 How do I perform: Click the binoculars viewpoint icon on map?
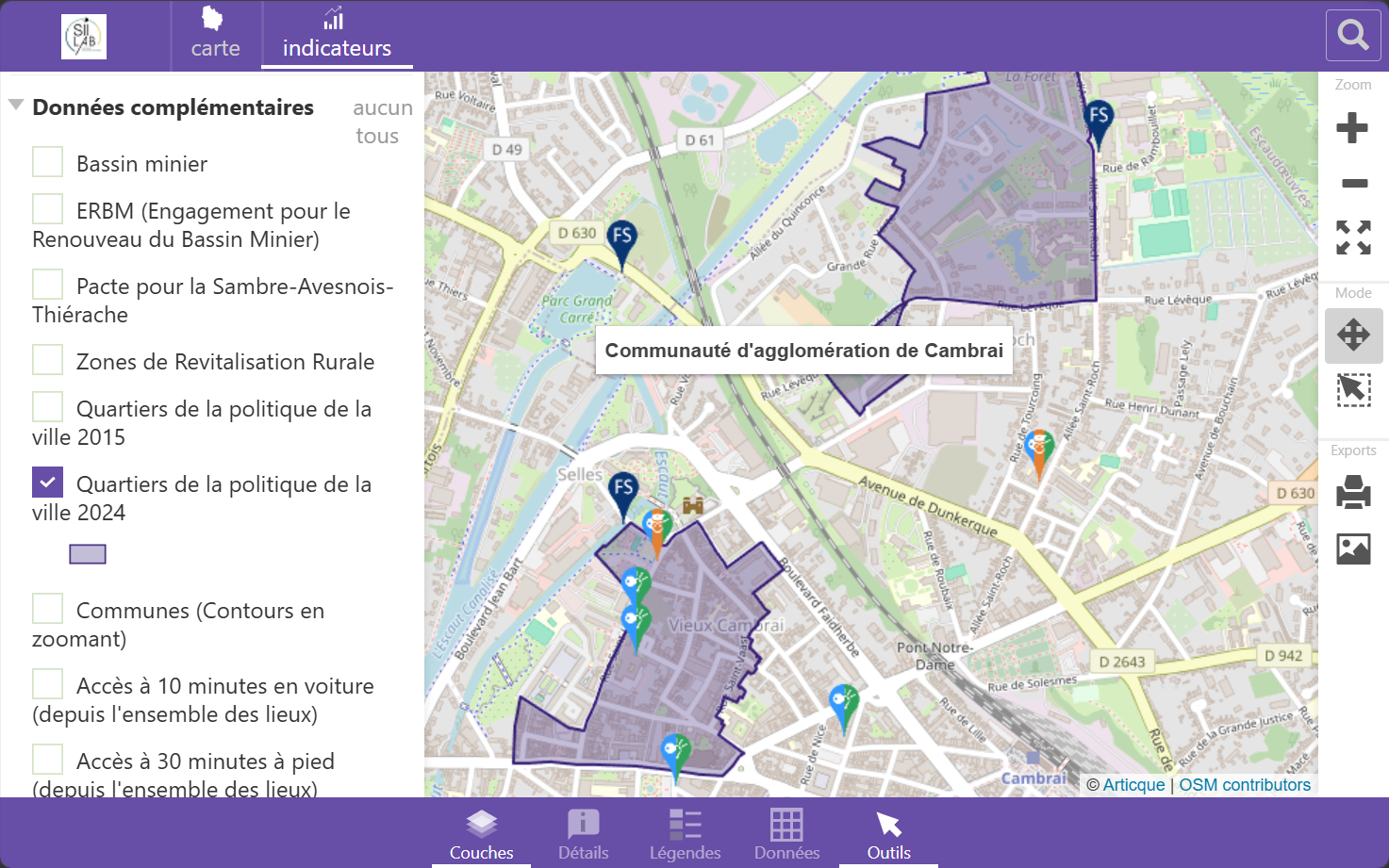693,506
